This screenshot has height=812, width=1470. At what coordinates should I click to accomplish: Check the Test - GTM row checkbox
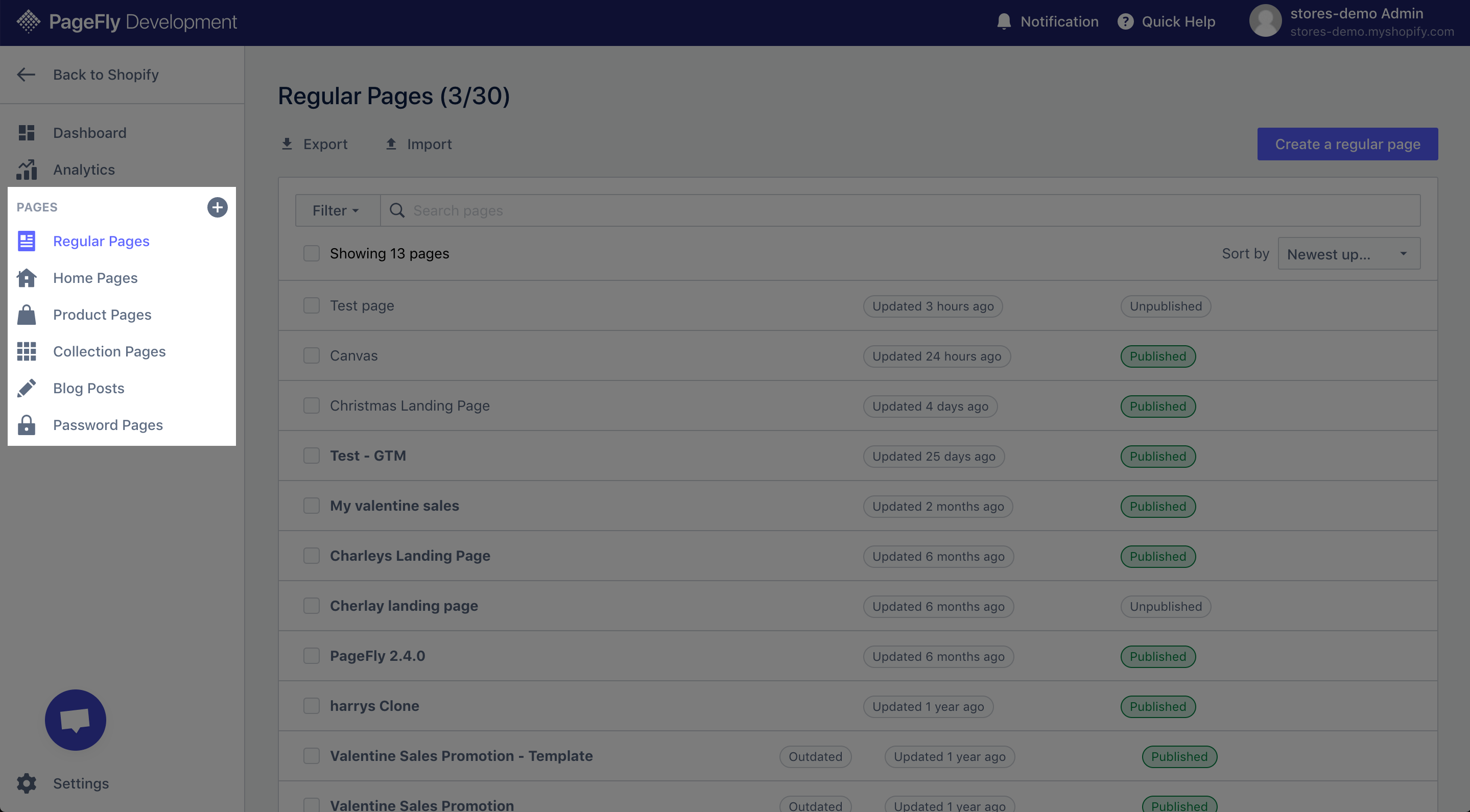(x=312, y=456)
